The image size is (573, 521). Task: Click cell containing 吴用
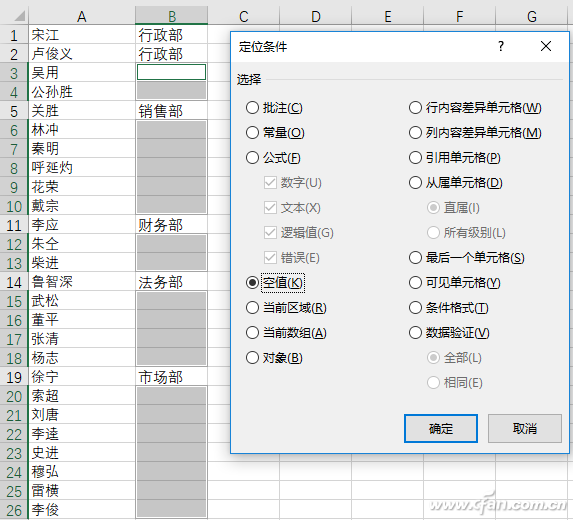coord(82,73)
